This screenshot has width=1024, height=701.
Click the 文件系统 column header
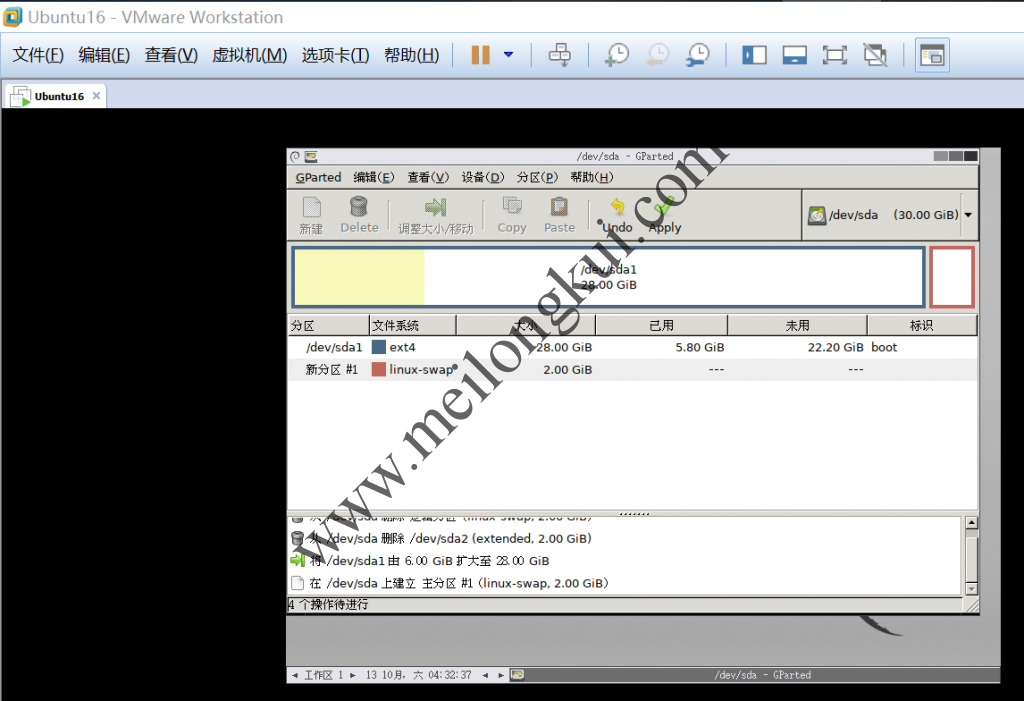413,325
